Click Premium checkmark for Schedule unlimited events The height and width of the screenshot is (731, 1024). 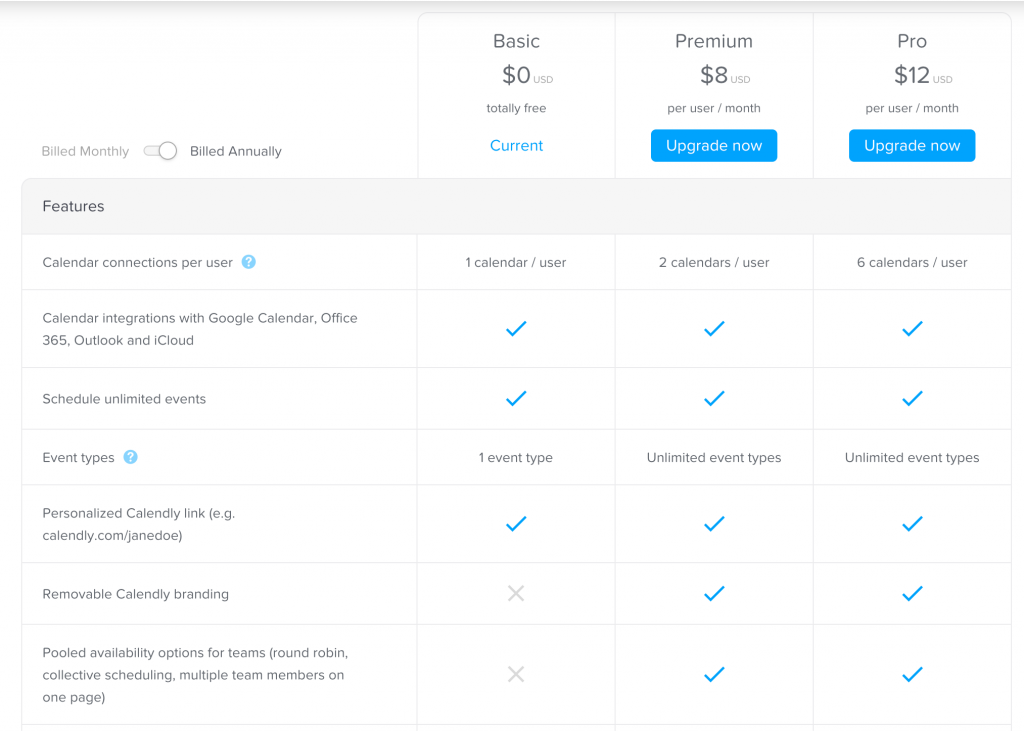(714, 398)
